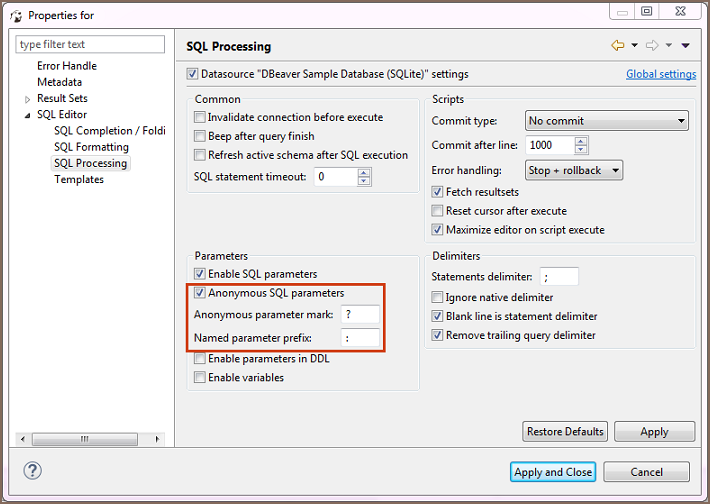Image resolution: width=710 pixels, height=504 pixels.
Task: Click the Statements delimiter text field
Action: (559, 277)
